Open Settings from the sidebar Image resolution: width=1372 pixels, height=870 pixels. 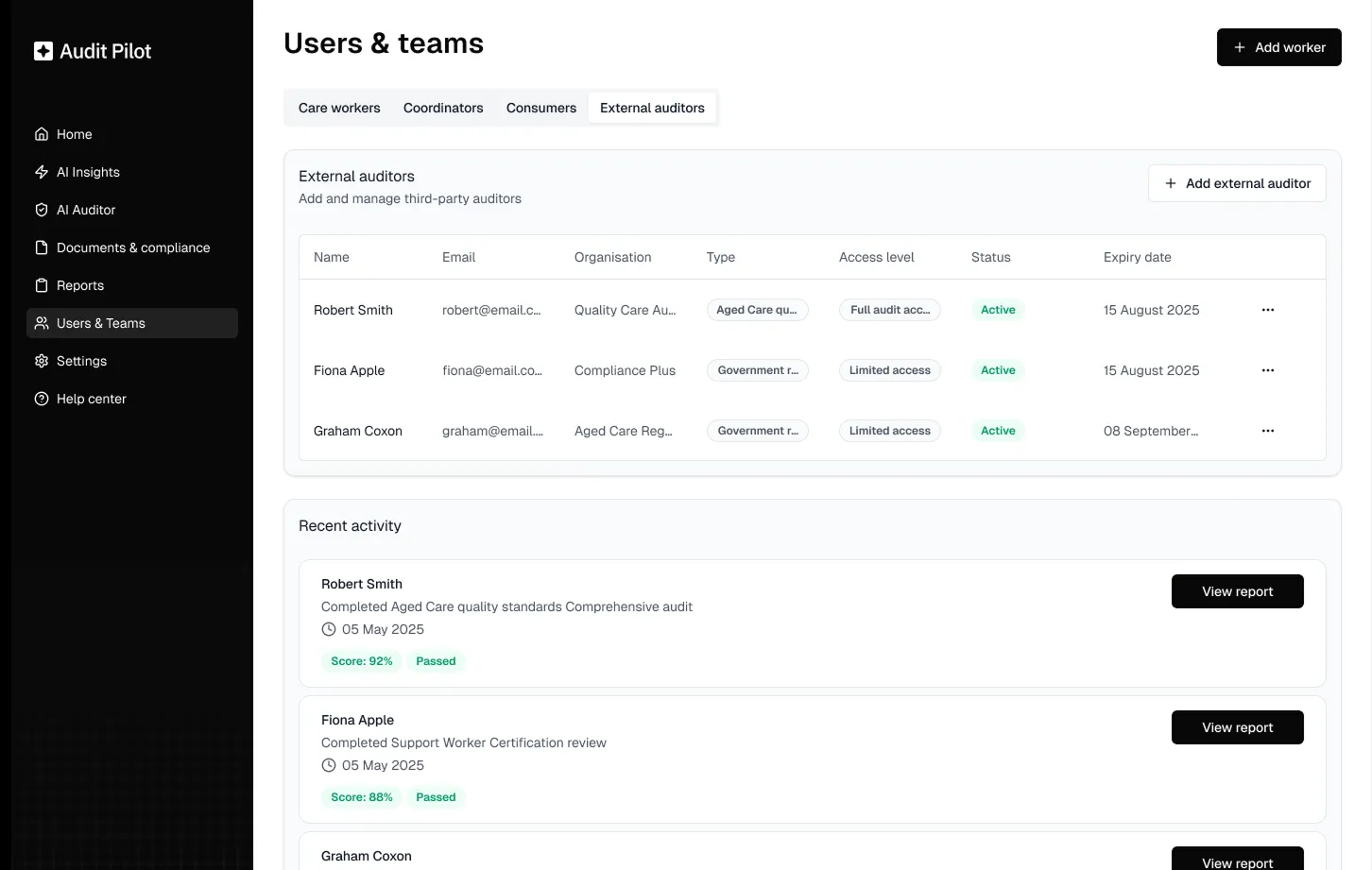click(132, 361)
